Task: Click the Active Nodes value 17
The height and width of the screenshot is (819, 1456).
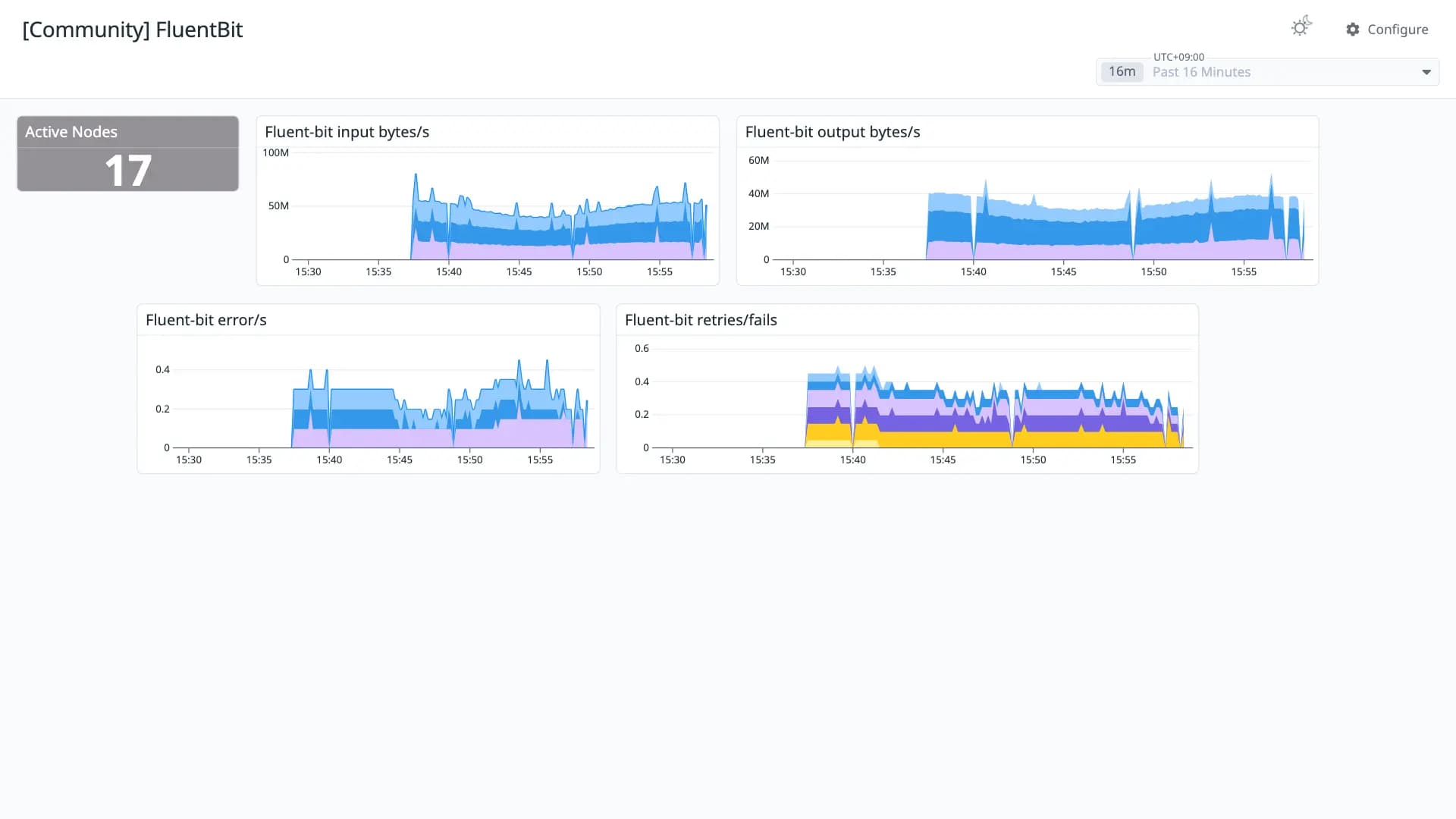Action: point(128,170)
